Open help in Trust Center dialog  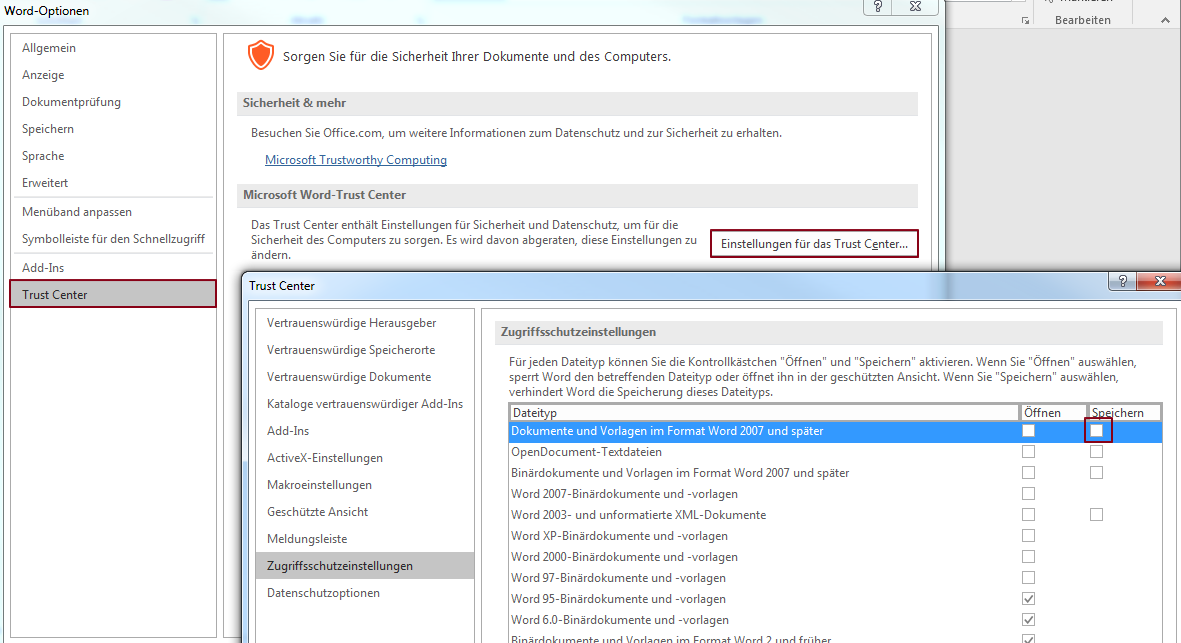(1122, 281)
